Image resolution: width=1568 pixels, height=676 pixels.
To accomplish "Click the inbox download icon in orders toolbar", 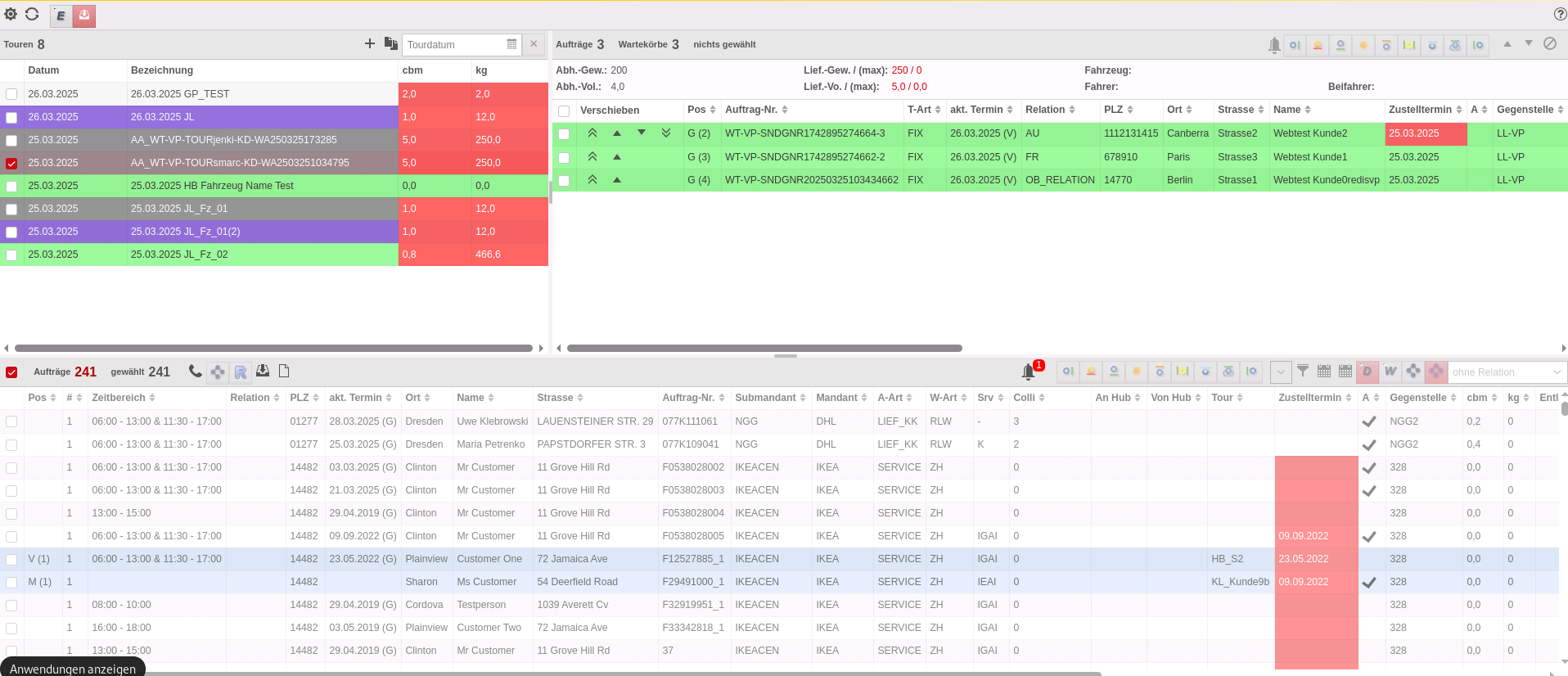I will click(x=263, y=372).
